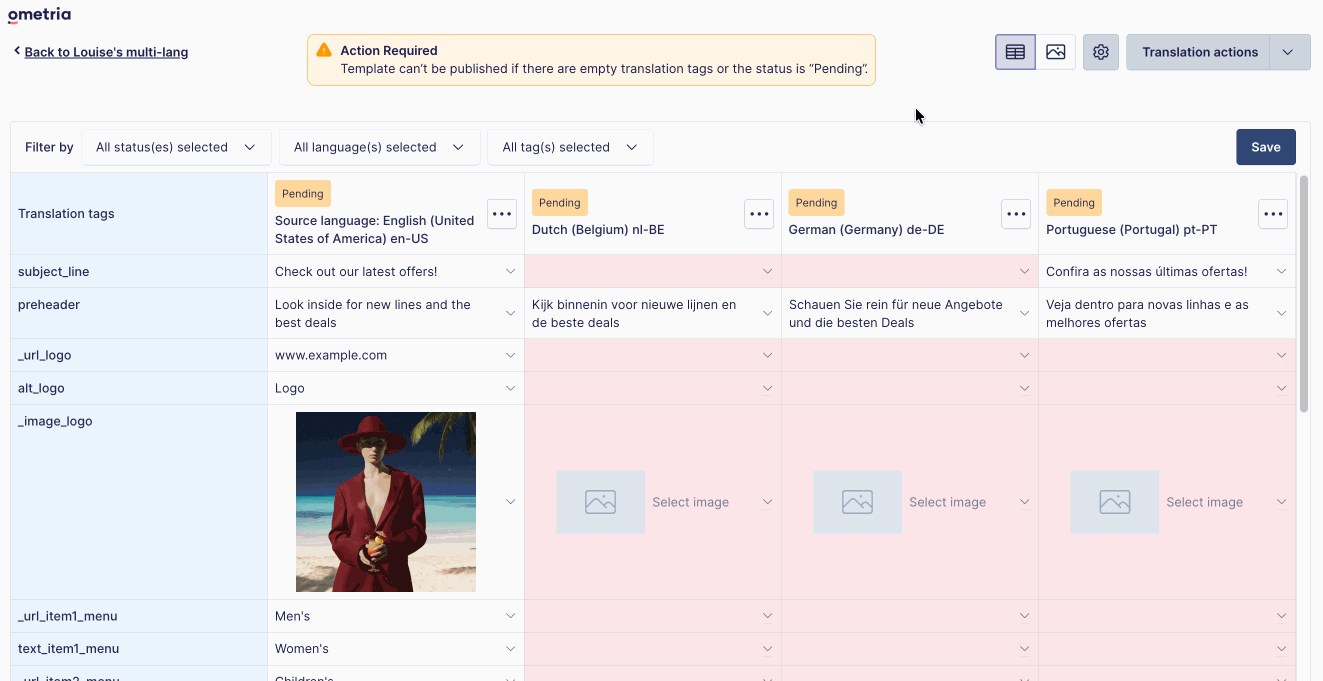Open more options for Portuguese pt-PT column
This screenshot has width=1323, height=681.
coord(1273,213)
